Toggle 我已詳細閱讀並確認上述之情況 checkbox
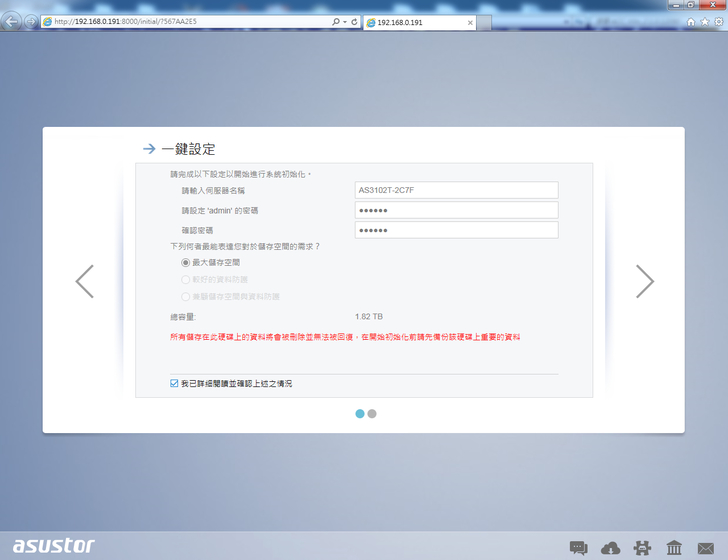Image resolution: width=728 pixels, height=560 pixels. 174,383
